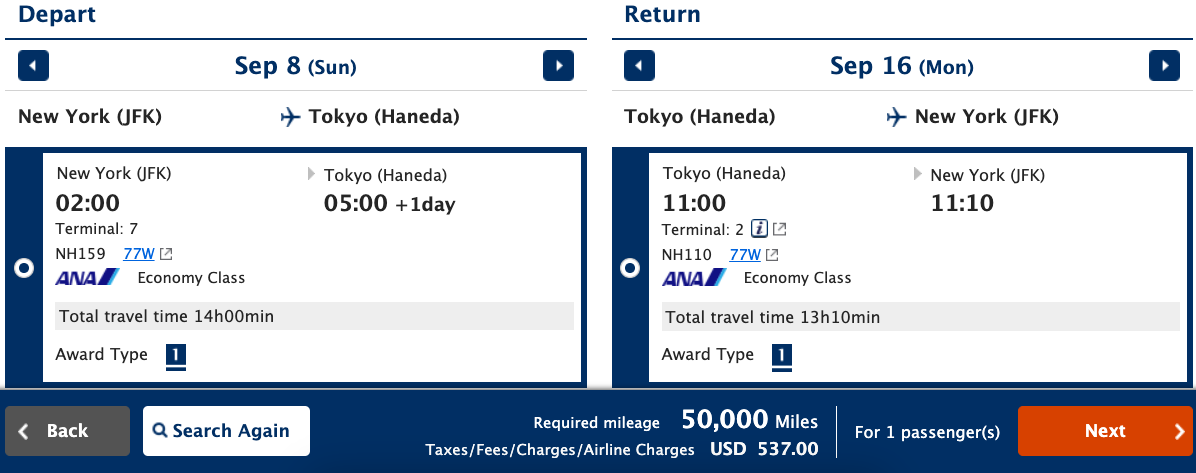This screenshot has width=1196, height=473.
Task: Go to next departure date after Sep 8
Action: (558, 66)
